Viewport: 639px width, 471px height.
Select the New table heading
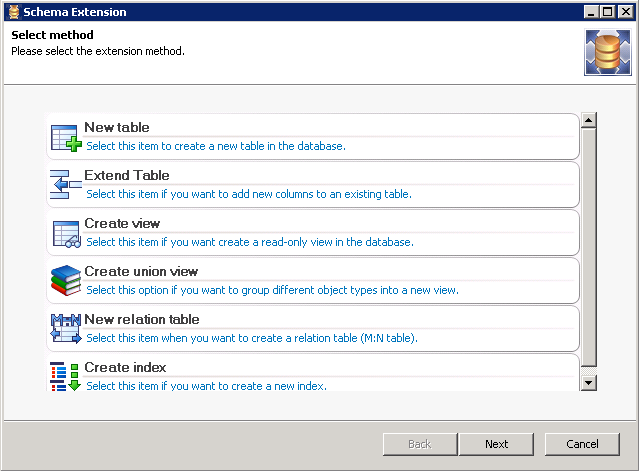[x=117, y=127]
